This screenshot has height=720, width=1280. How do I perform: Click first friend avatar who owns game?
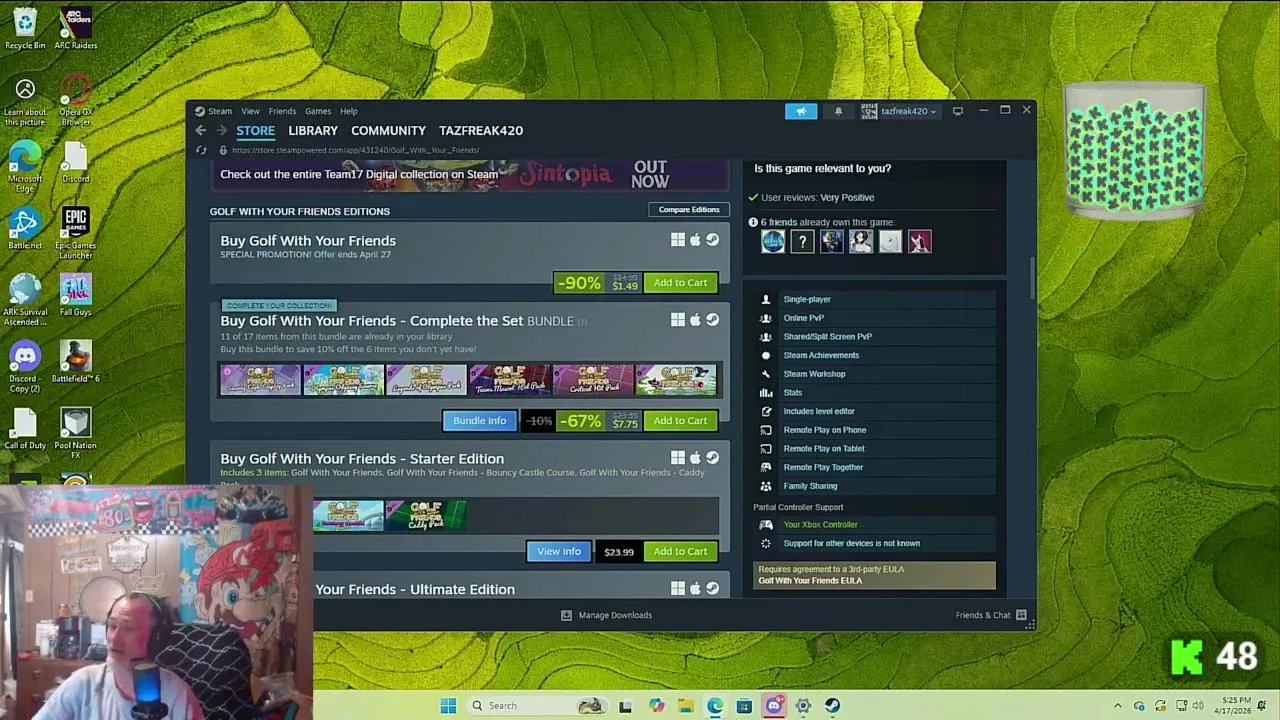click(x=773, y=241)
